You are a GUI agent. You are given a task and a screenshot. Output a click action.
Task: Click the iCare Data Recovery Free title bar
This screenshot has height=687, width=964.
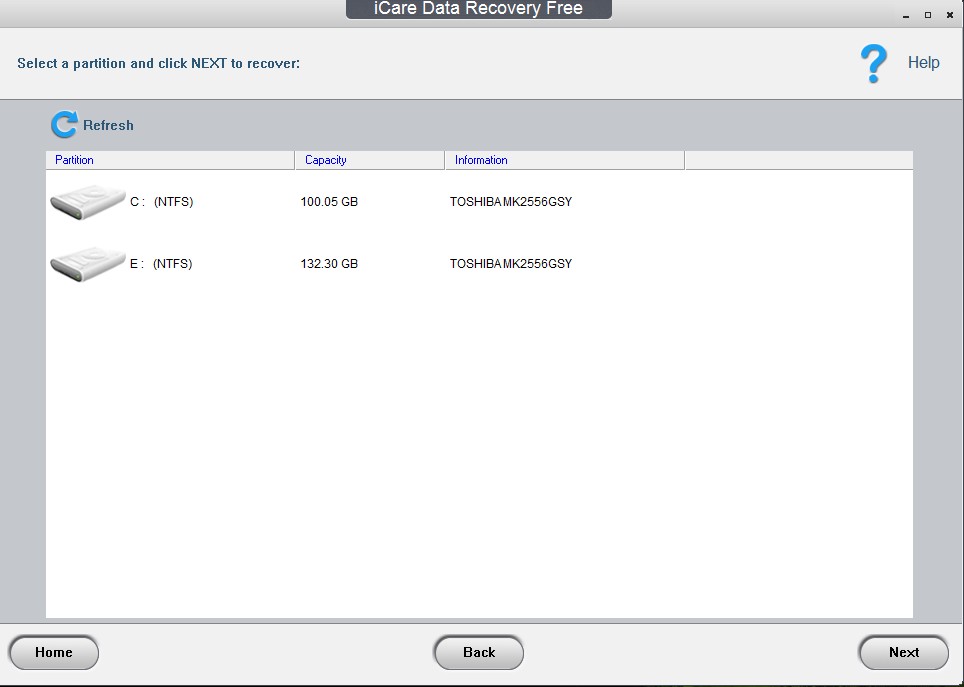pyautogui.click(x=480, y=9)
